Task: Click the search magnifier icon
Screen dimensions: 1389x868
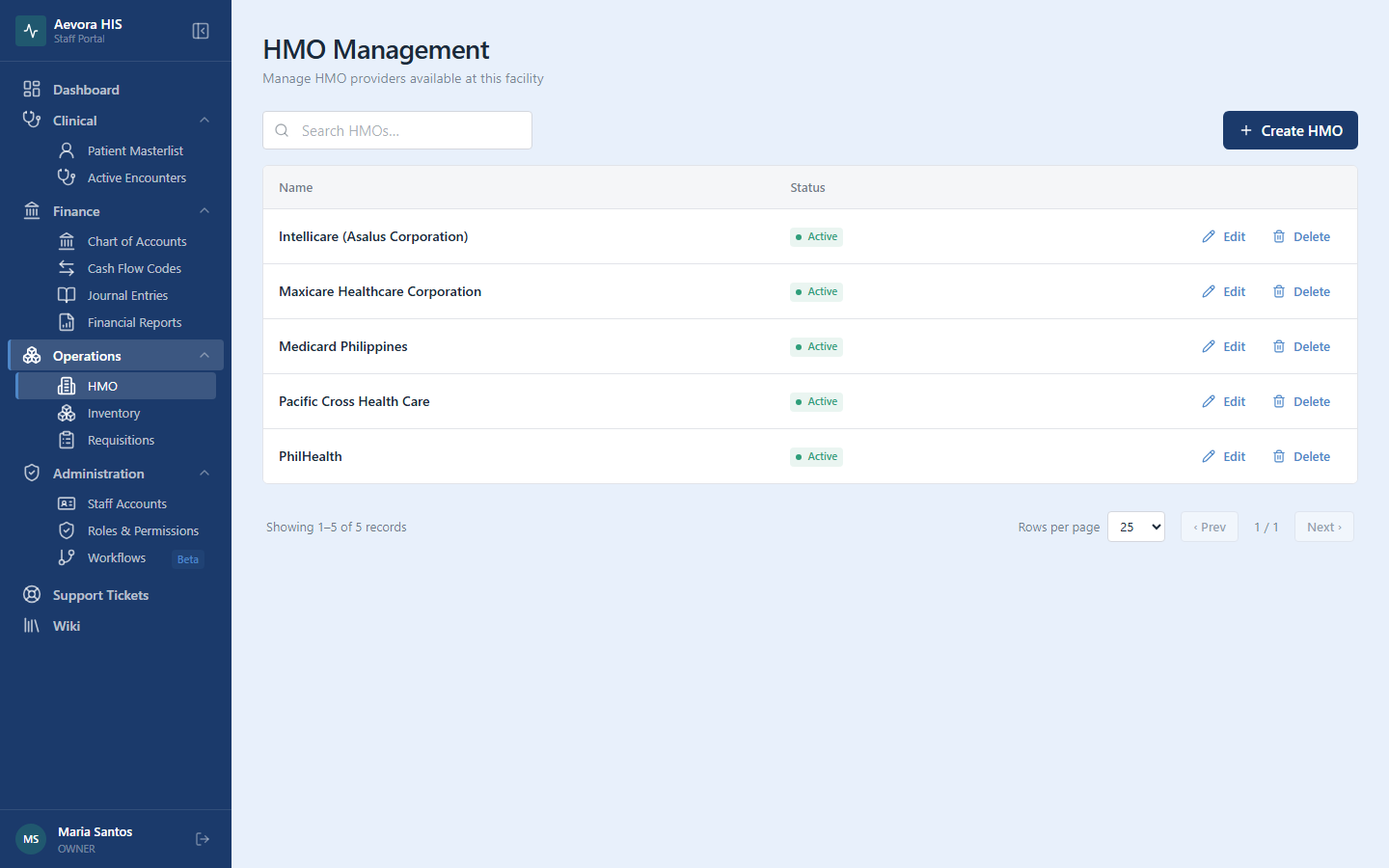Action: tap(282, 130)
